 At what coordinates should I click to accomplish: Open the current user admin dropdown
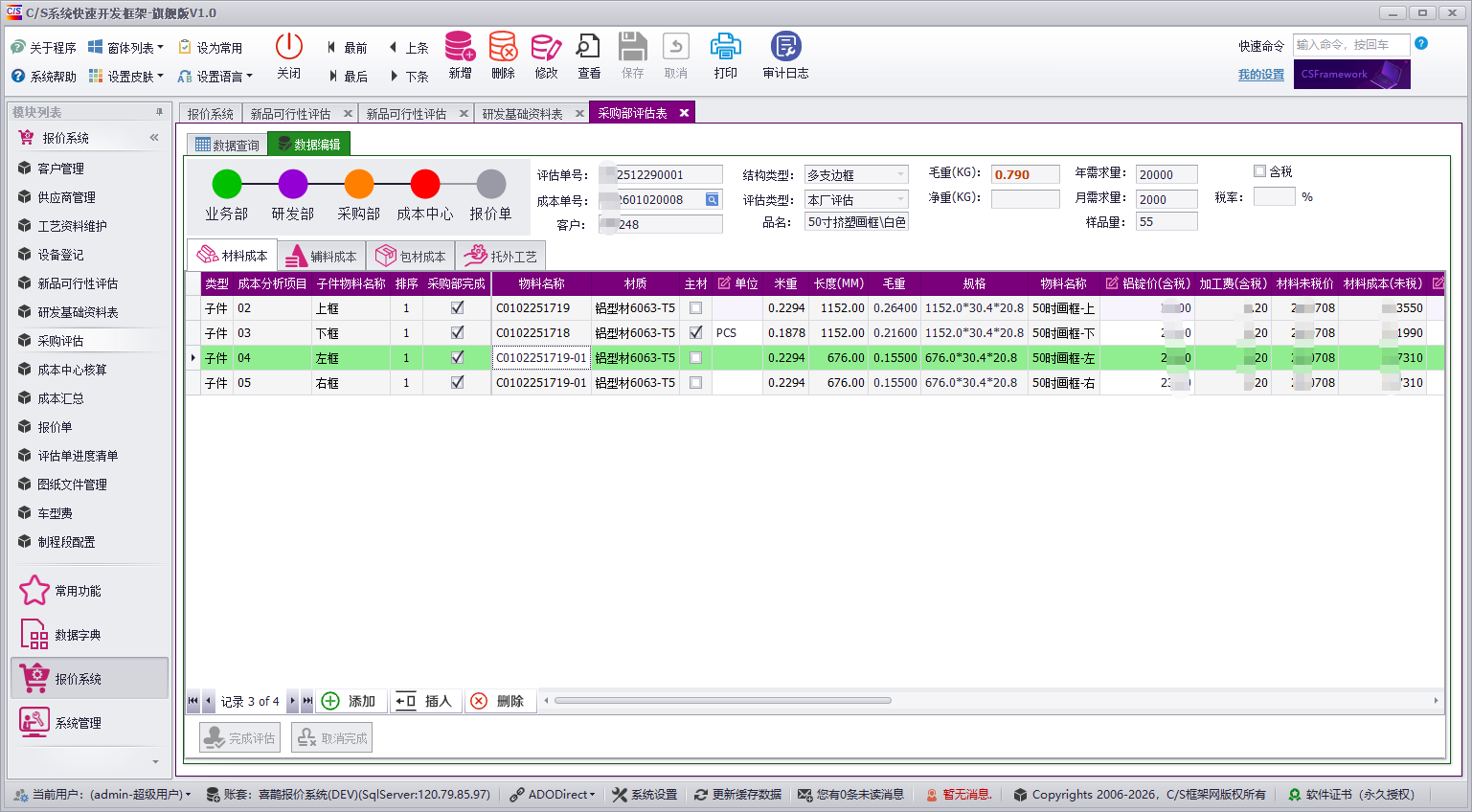click(x=103, y=795)
